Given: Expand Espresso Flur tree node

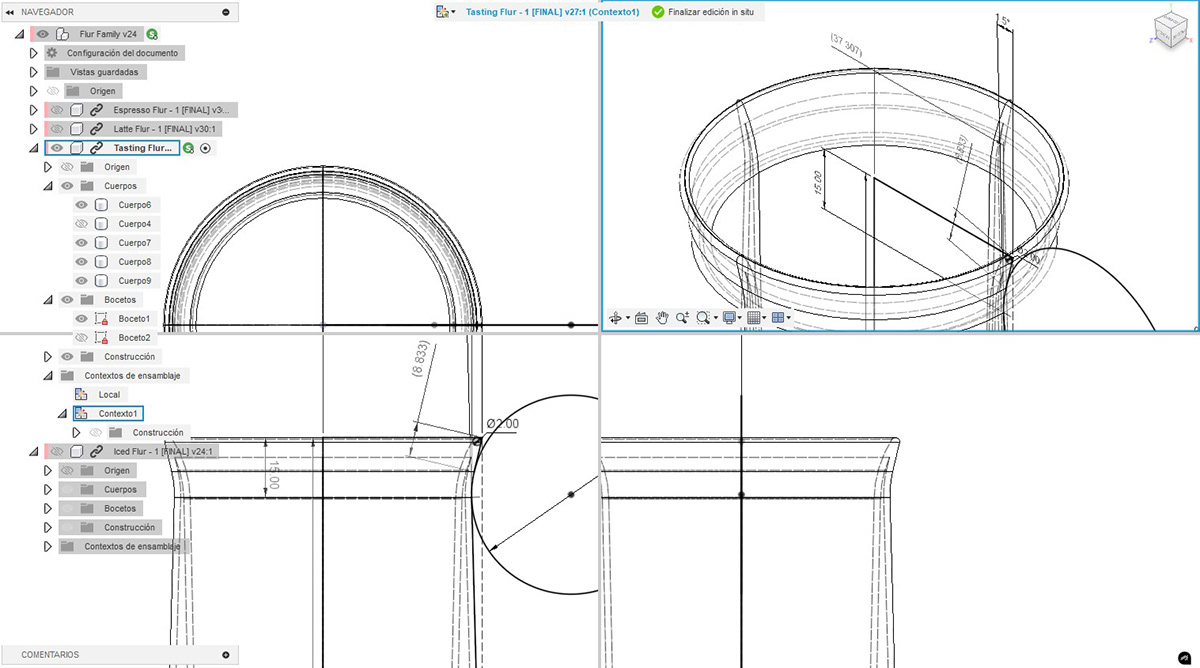Looking at the screenshot, I should pos(33,110).
